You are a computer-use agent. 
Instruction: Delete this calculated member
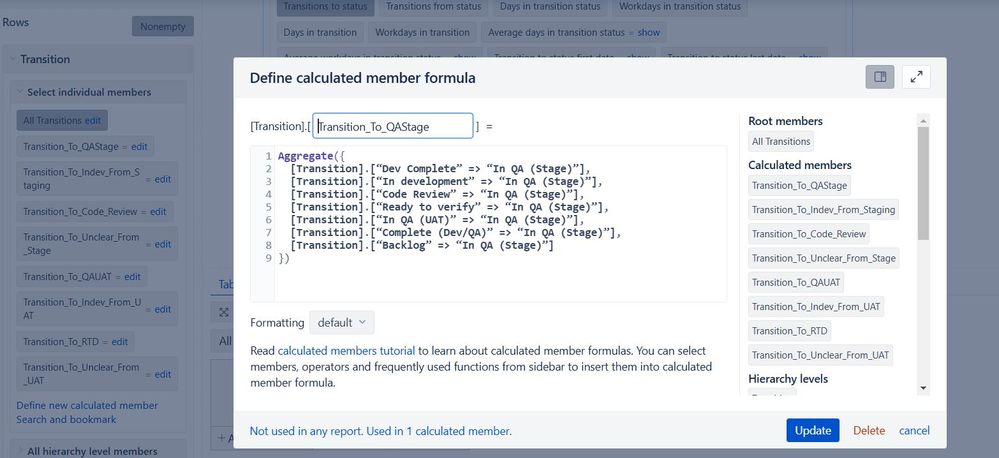tap(869, 431)
